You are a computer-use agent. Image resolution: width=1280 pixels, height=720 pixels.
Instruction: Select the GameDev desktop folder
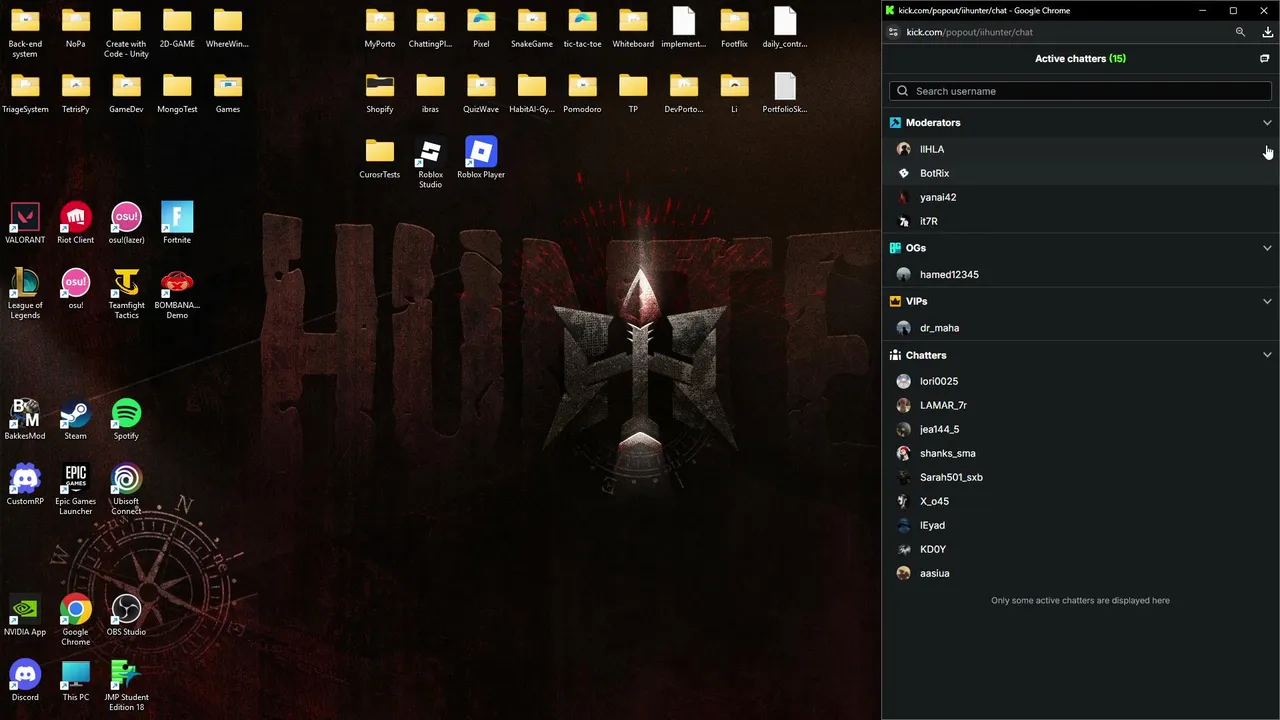[x=126, y=93]
